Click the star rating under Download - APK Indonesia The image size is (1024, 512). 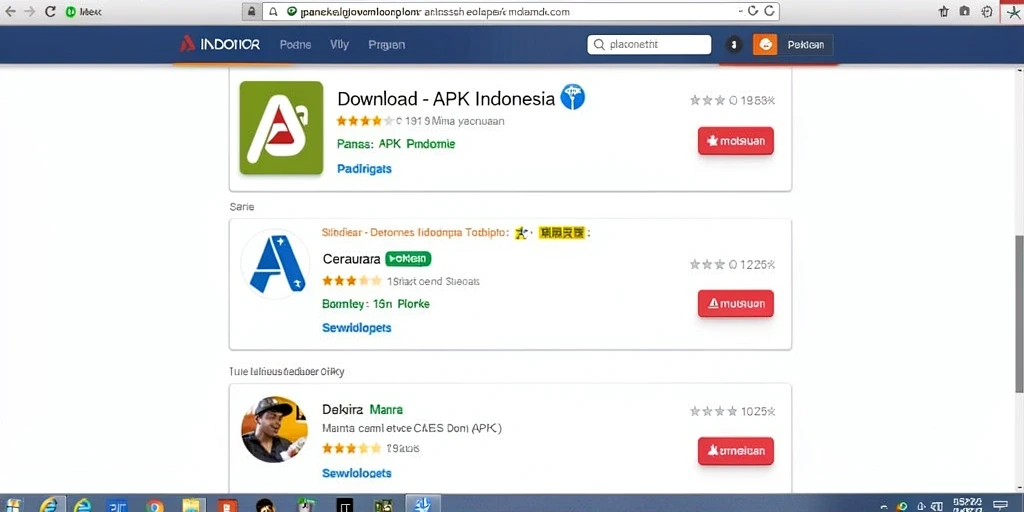365,121
